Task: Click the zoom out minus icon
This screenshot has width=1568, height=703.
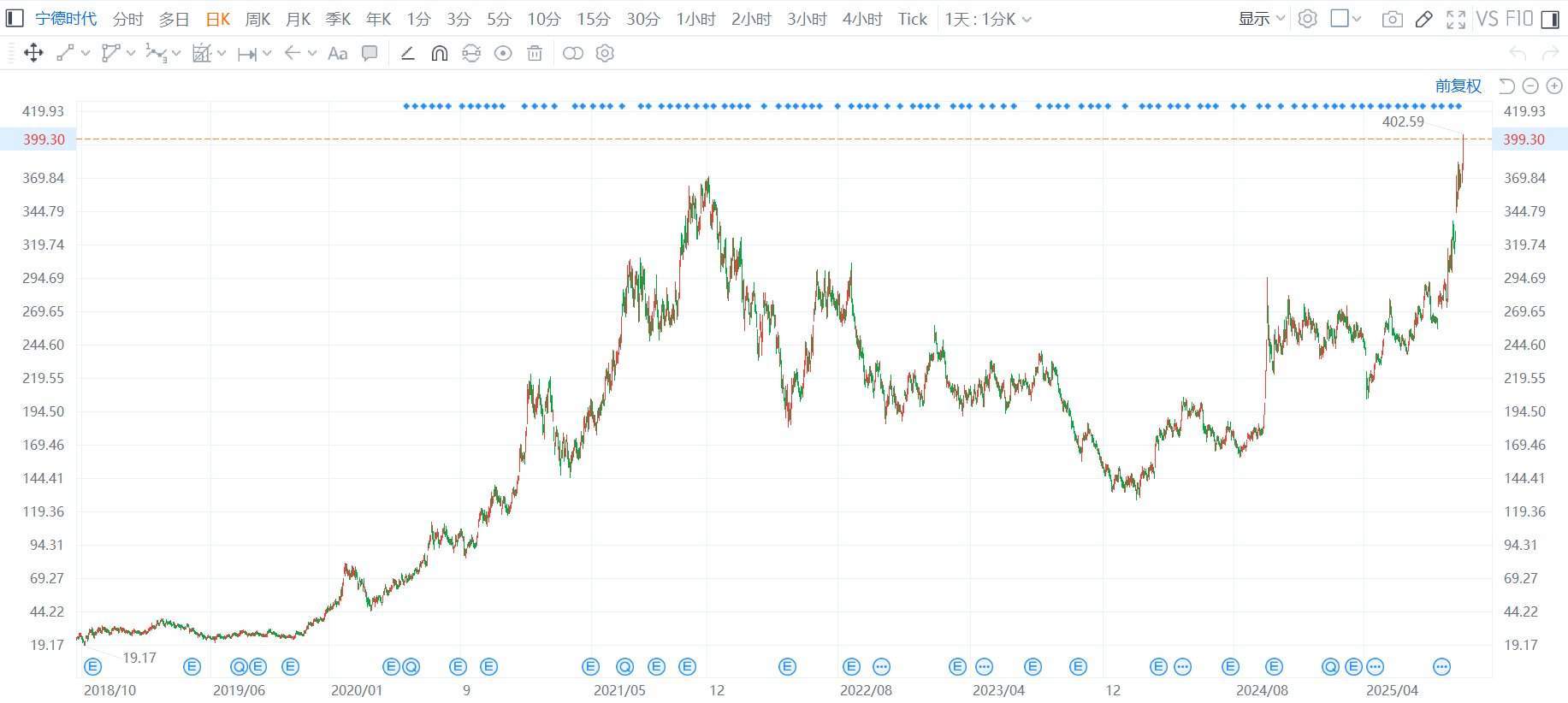Action: [x=1530, y=86]
